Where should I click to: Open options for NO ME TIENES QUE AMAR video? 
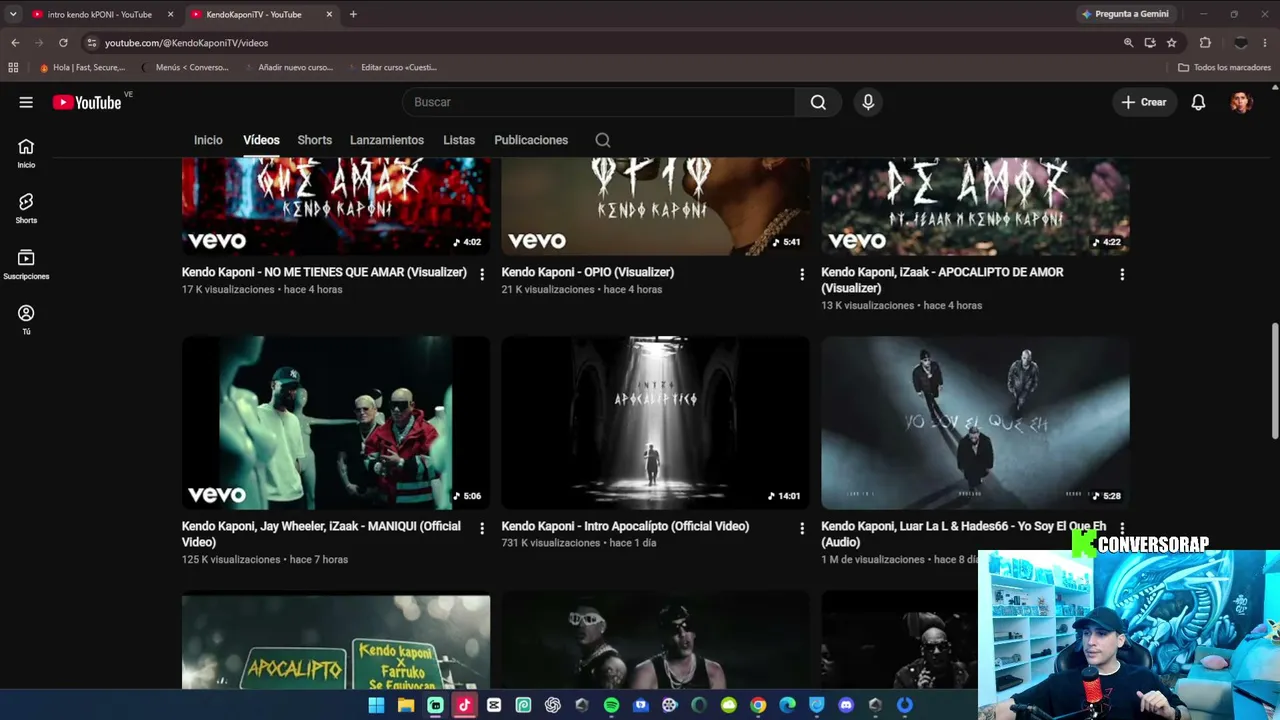tap(482, 274)
